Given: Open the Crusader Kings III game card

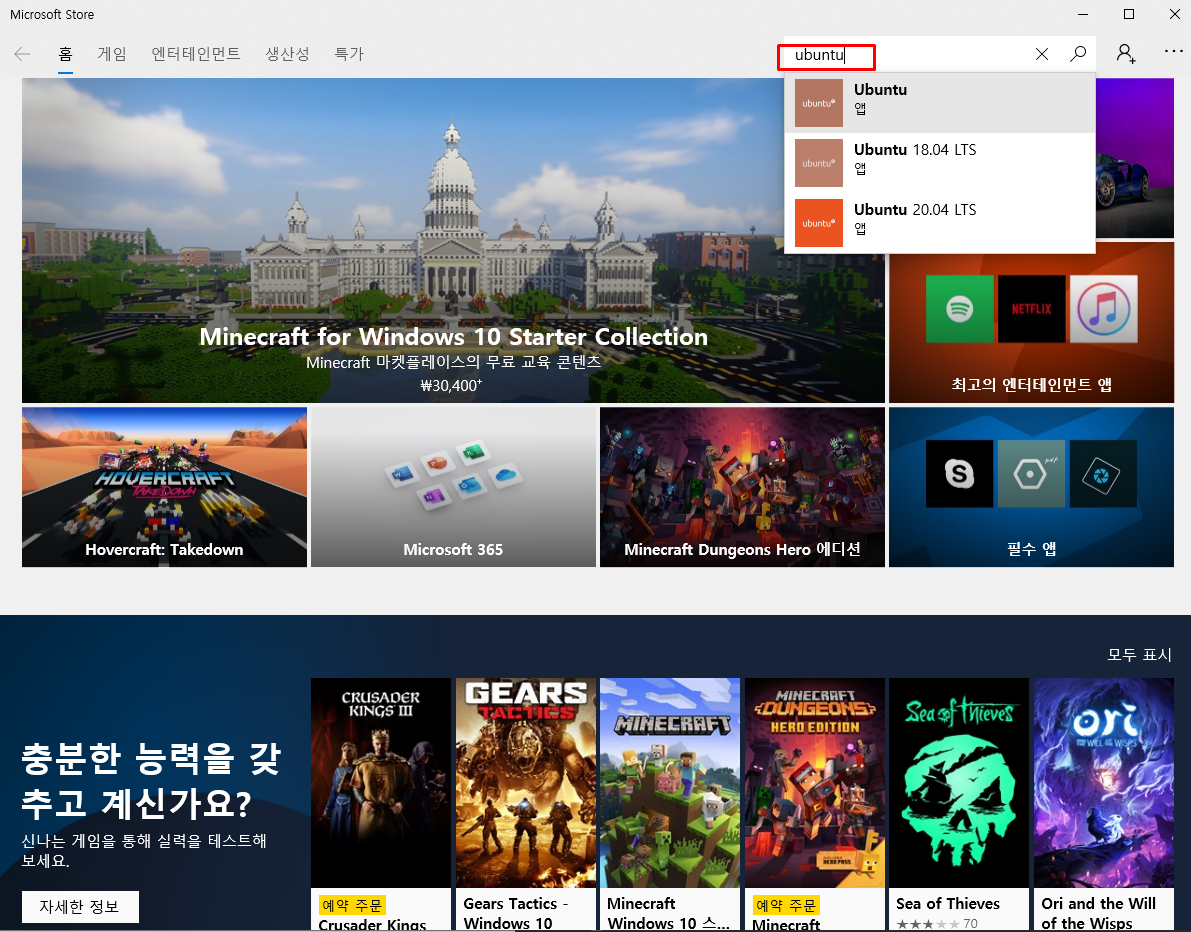Looking at the screenshot, I should [x=381, y=805].
